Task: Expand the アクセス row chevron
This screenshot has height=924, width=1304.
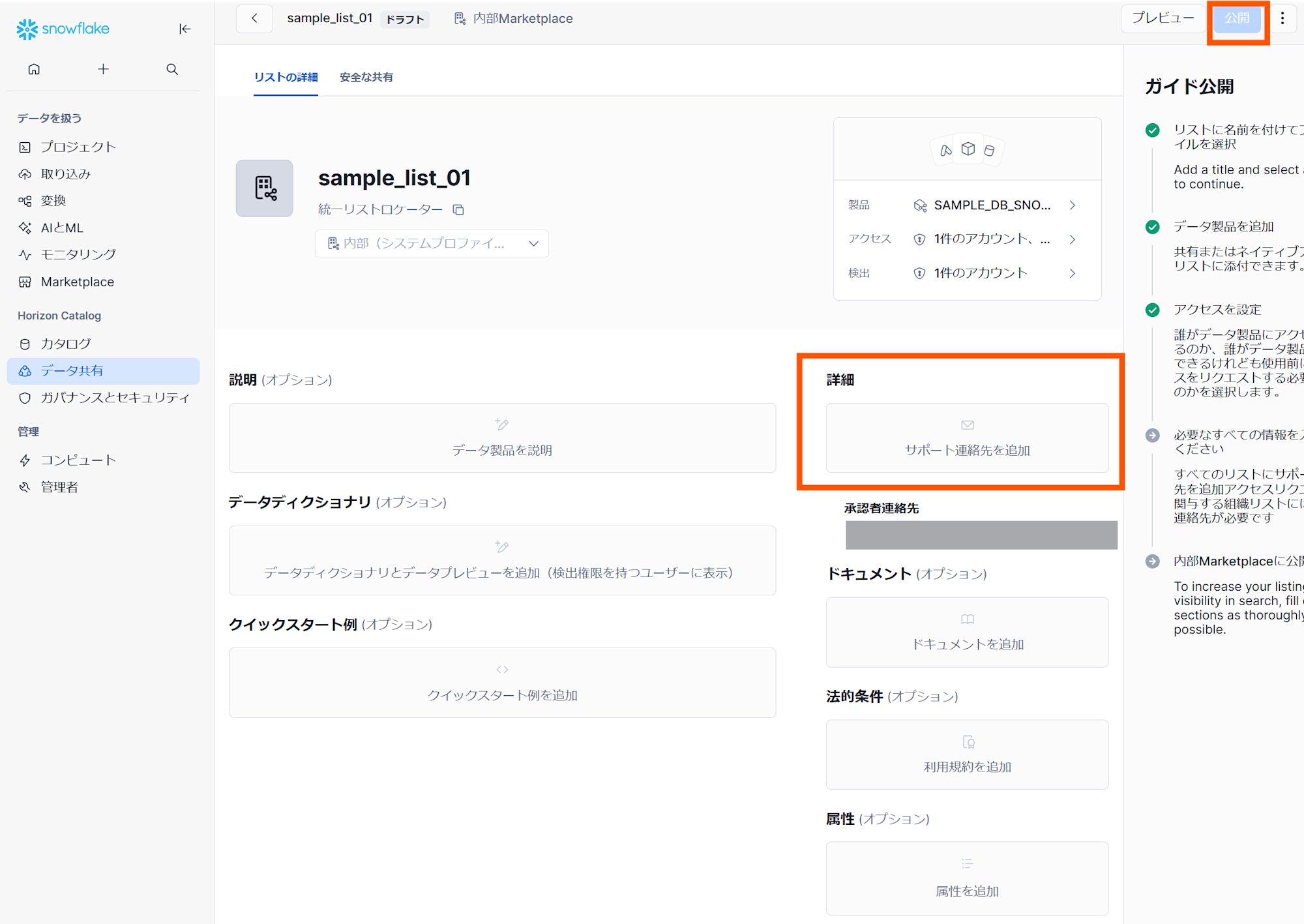Action: [1073, 239]
